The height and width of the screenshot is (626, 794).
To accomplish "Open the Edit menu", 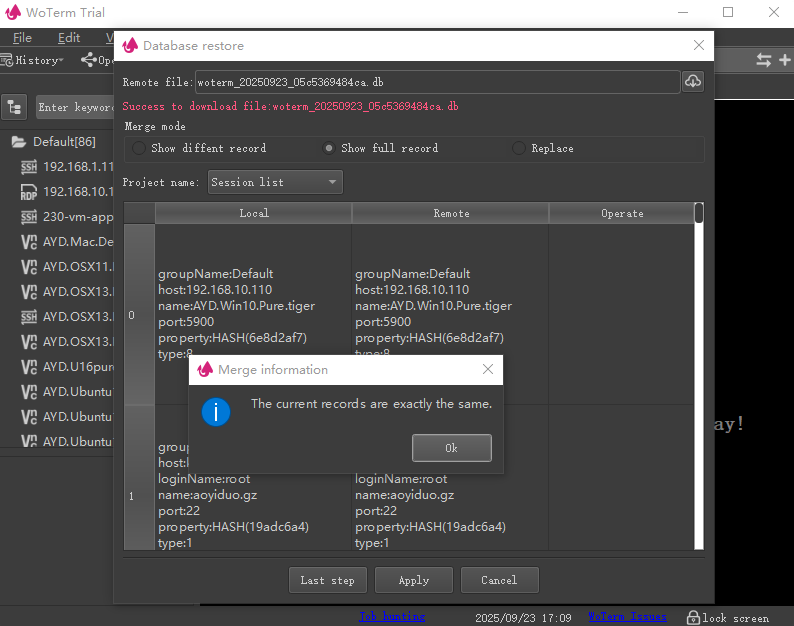I will pos(69,38).
